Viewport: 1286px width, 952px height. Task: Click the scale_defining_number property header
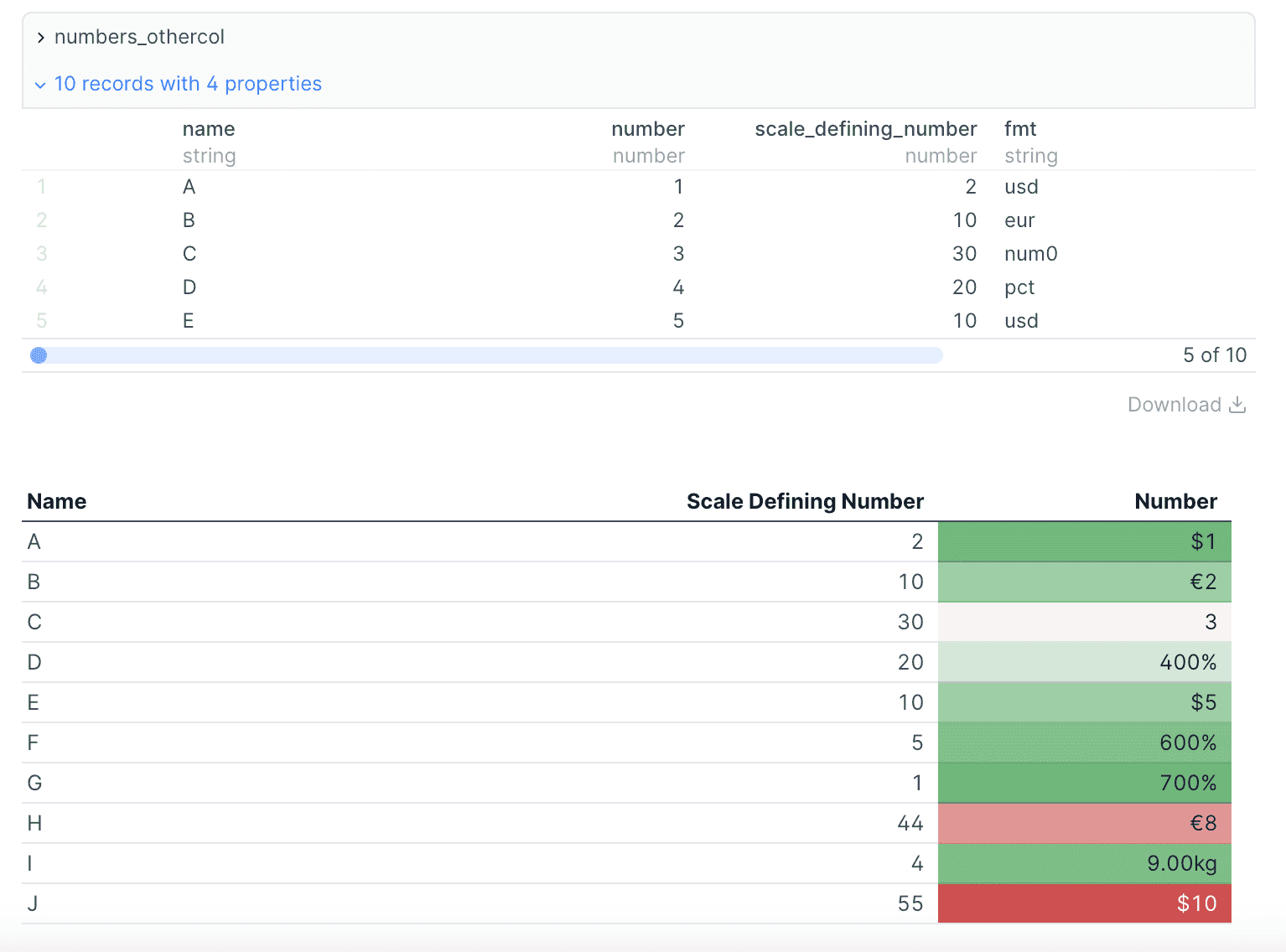(865, 129)
